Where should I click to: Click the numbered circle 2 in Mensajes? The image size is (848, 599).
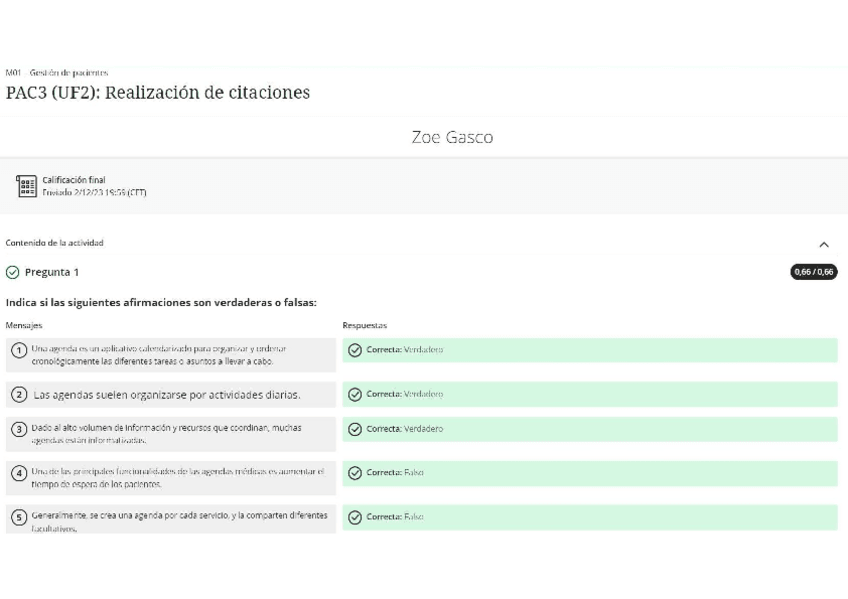coord(19,395)
